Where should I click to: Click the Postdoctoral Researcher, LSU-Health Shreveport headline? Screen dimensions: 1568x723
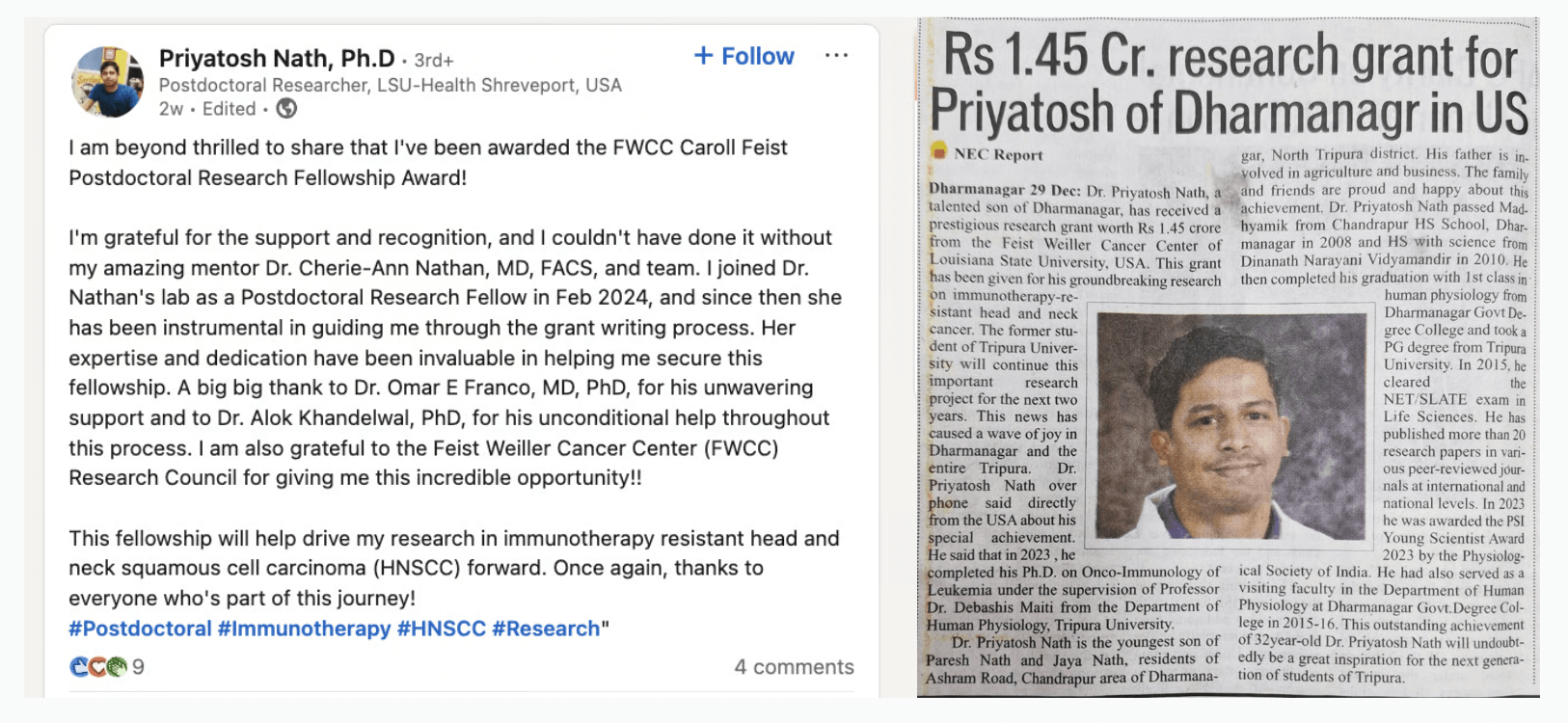pyautogui.click(x=390, y=85)
